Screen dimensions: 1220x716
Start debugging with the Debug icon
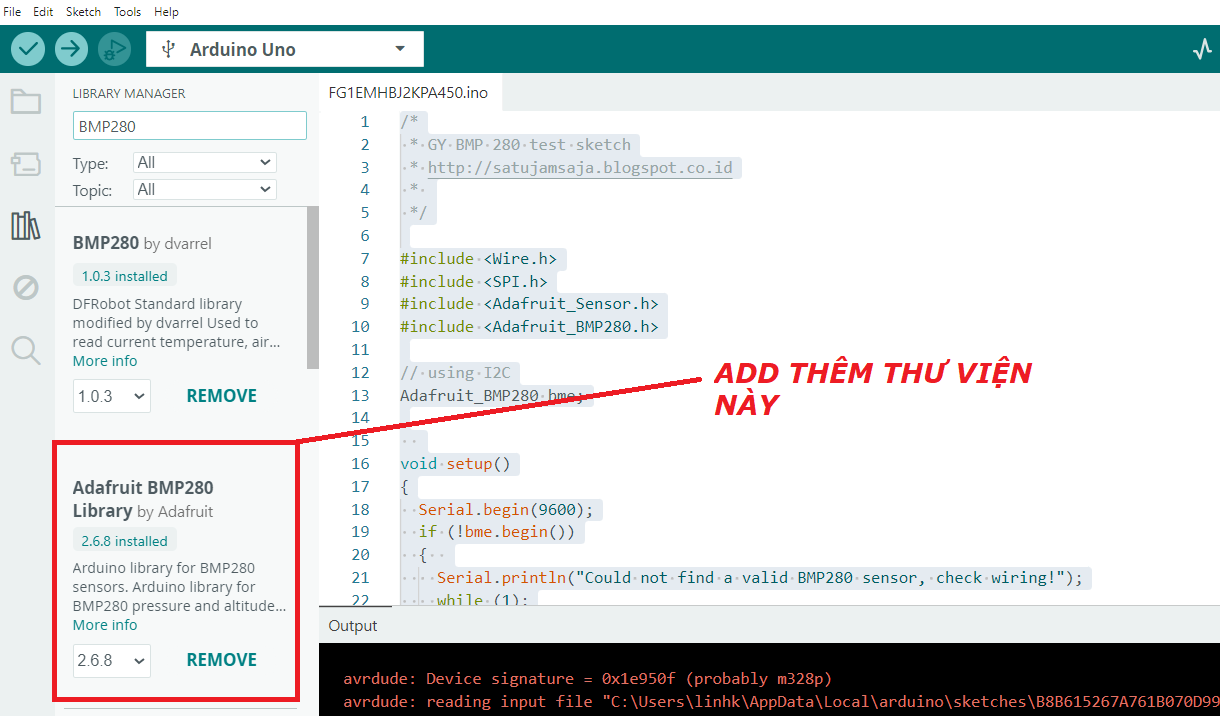click(x=114, y=48)
